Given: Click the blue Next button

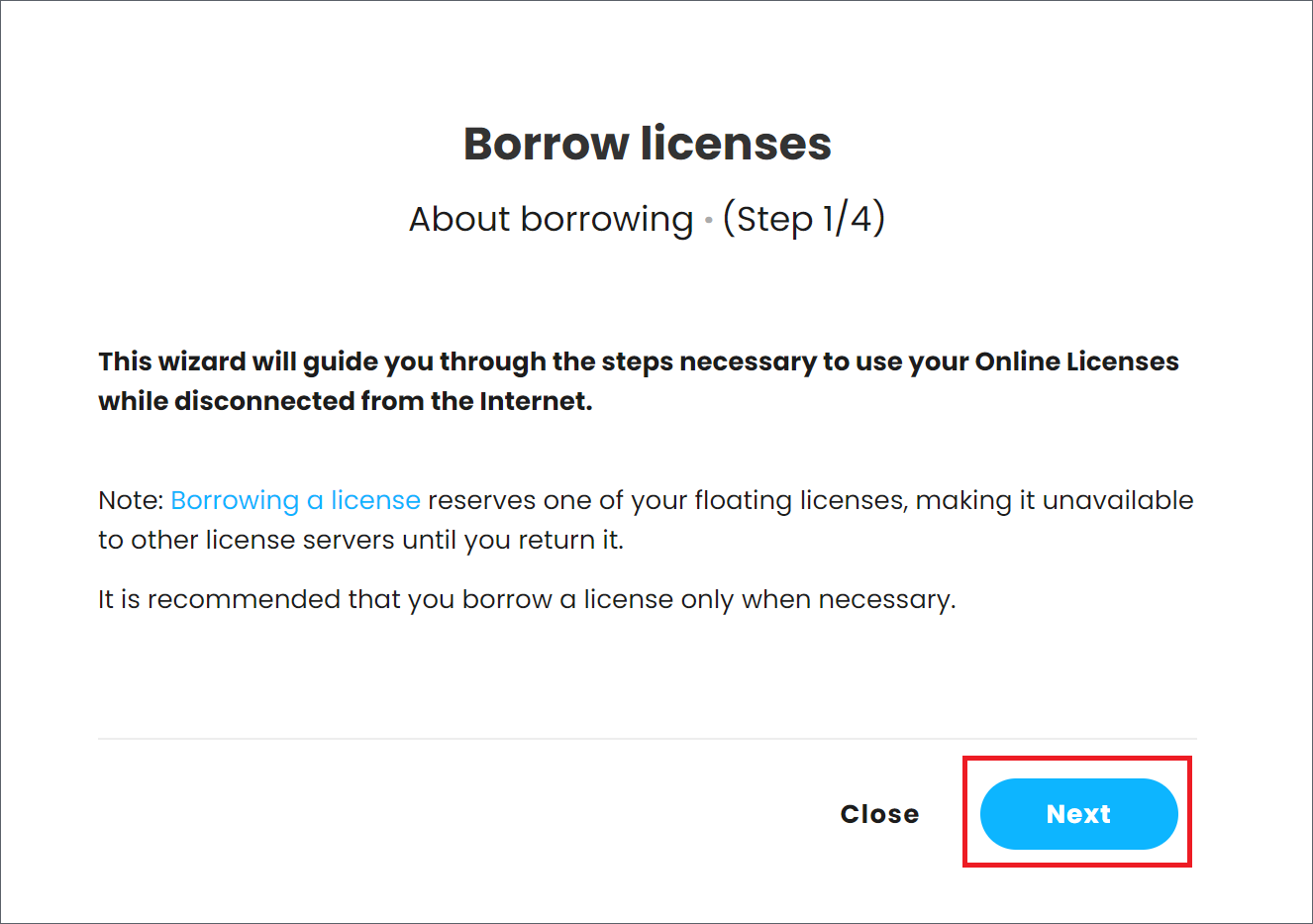Looking at the screenshot, I should pos(1078,813).
